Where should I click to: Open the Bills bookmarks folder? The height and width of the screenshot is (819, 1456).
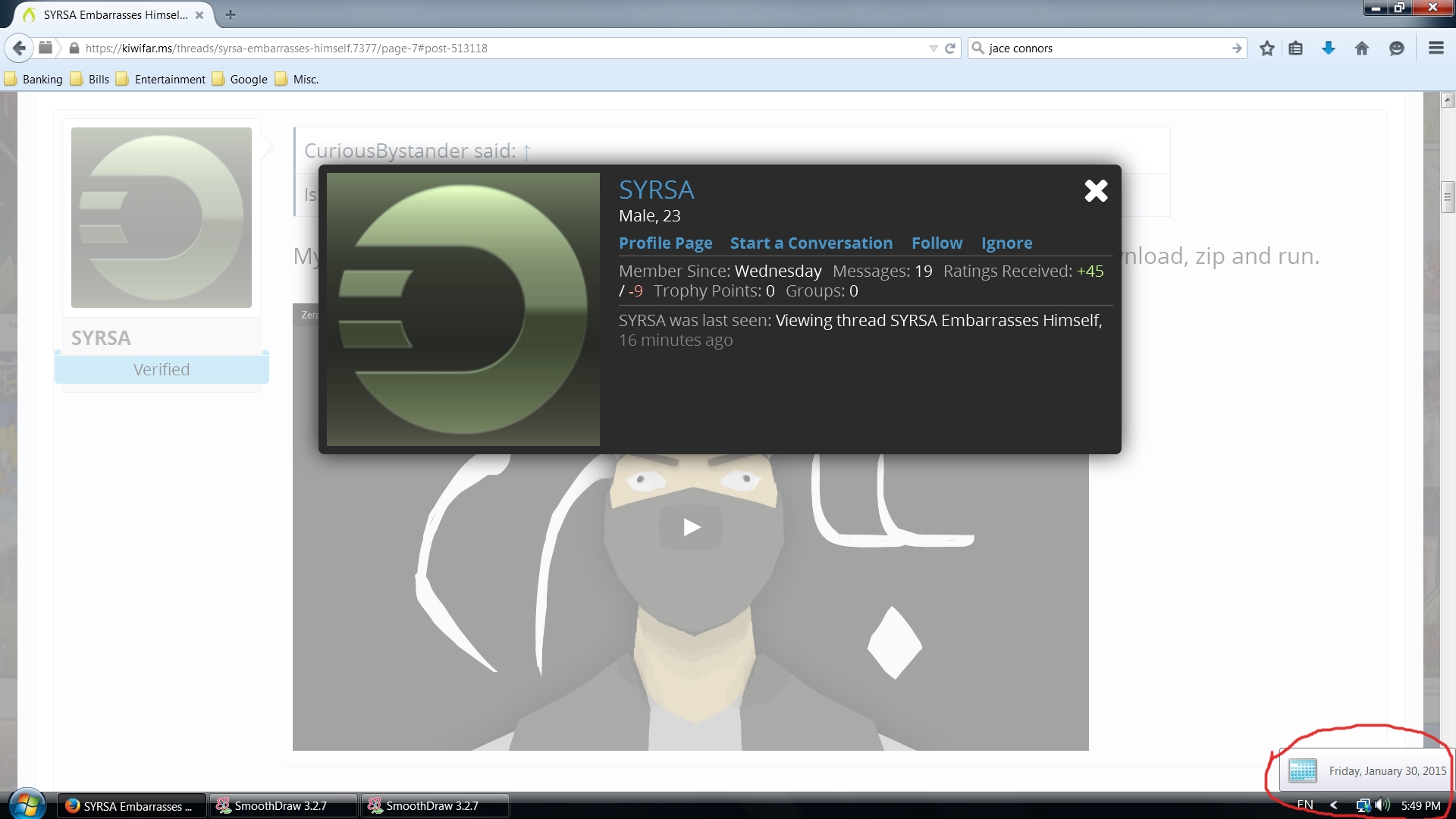point(90,79)
